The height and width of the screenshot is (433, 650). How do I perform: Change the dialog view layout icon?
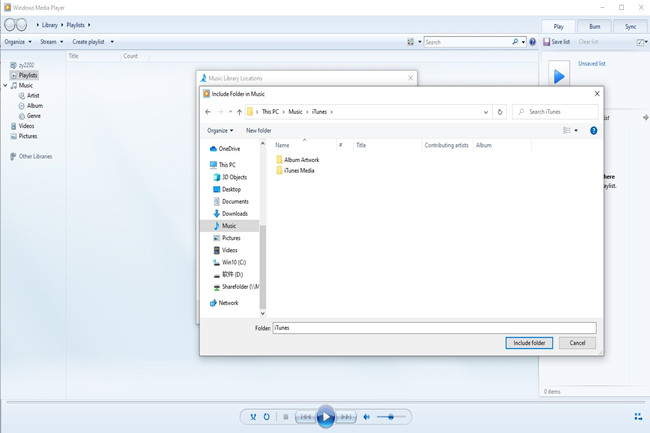pos(567,131)
